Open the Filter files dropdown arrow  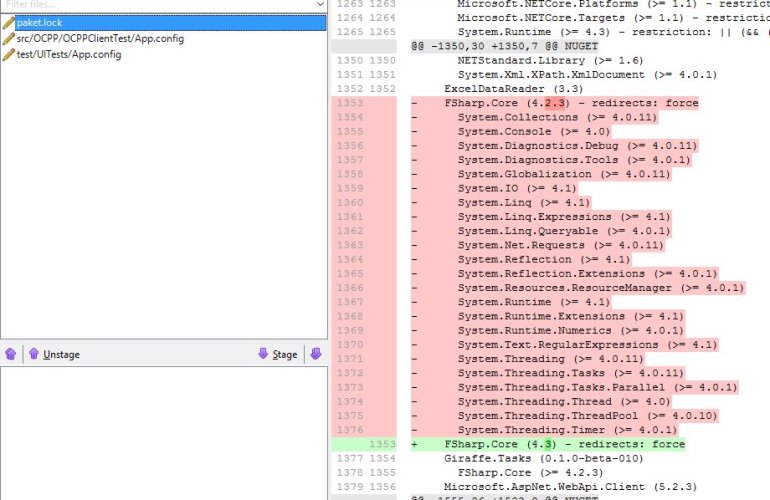tap(320, 5)
